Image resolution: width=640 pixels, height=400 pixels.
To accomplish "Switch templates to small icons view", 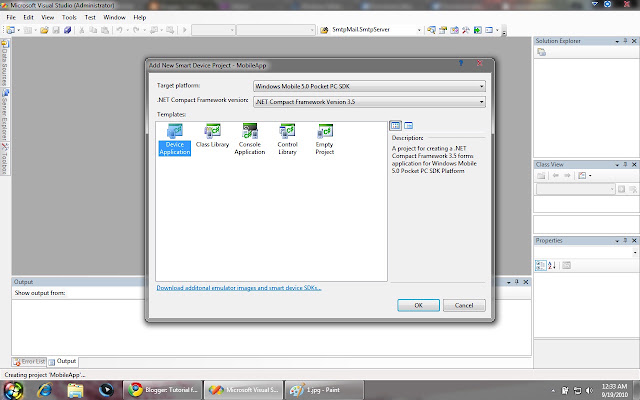I will coord(409,126).
